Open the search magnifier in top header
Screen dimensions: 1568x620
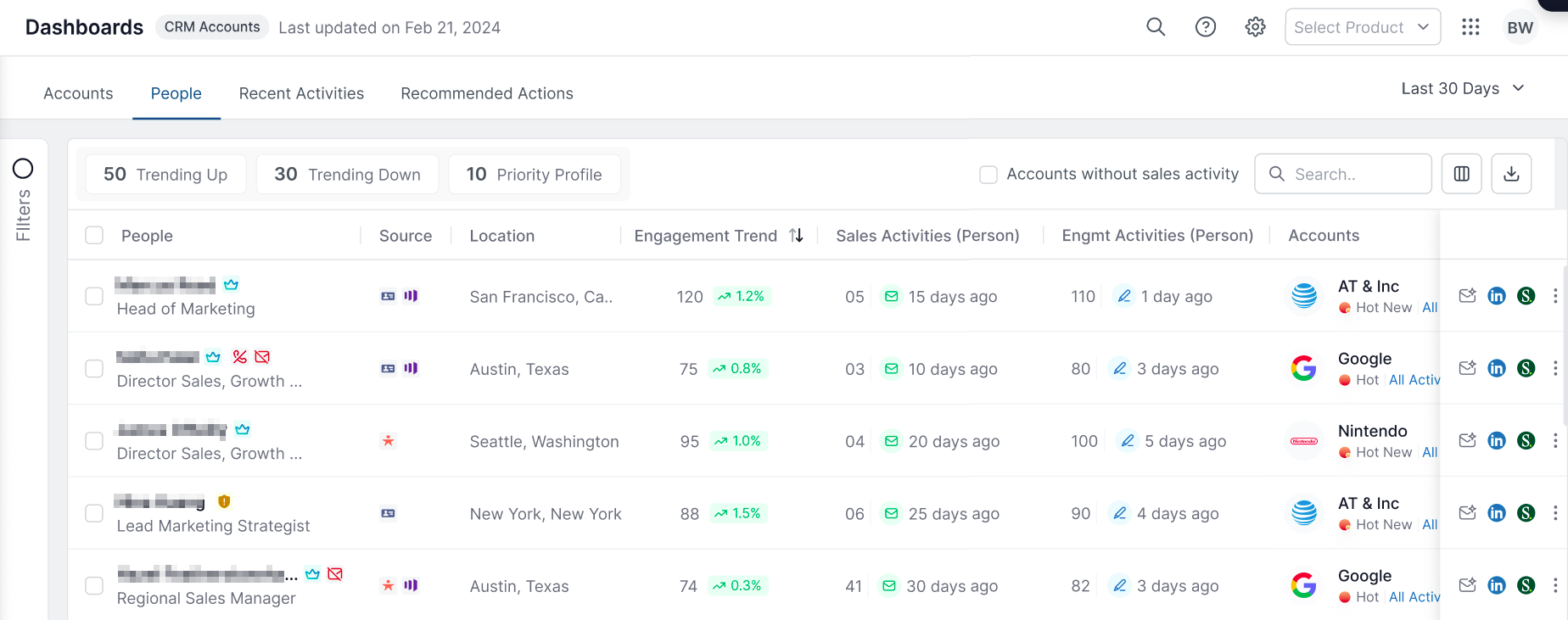pyautogui.click(x=1155, y=27)
